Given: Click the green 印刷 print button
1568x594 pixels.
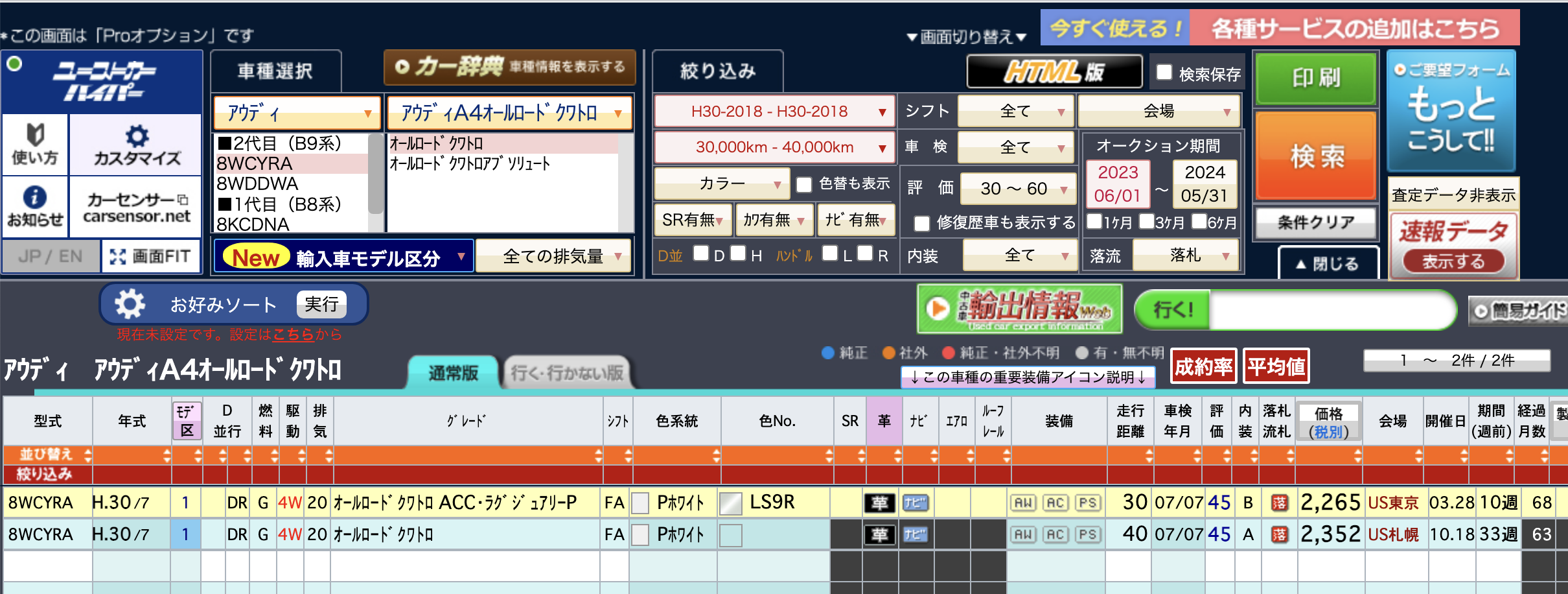Looking at the screenshot, I should click(x=1316, y=78).
